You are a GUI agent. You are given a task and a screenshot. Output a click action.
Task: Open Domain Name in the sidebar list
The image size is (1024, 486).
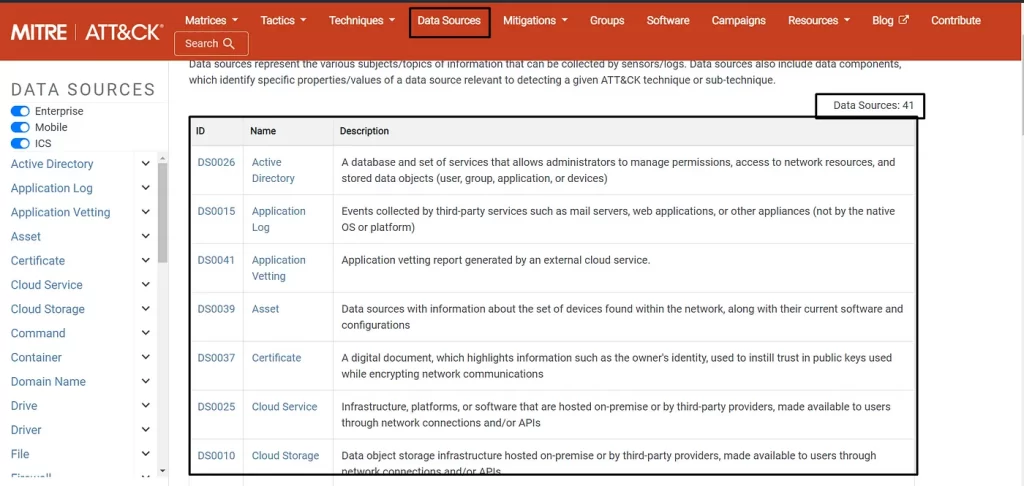pyautogui.click(x=48, y=381)
